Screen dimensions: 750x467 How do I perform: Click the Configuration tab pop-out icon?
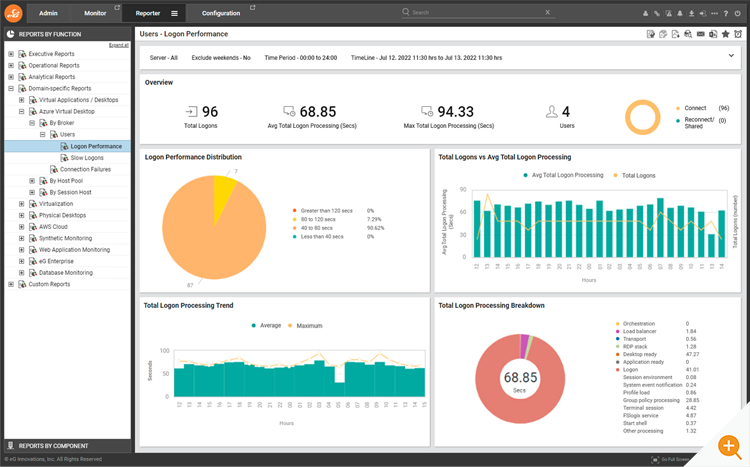click(x=253, y=7)
